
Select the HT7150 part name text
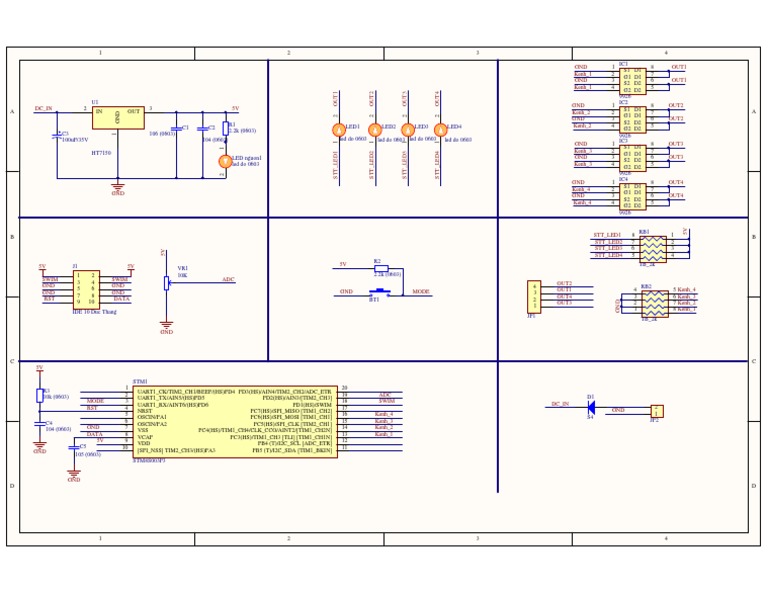pos(101,153)
